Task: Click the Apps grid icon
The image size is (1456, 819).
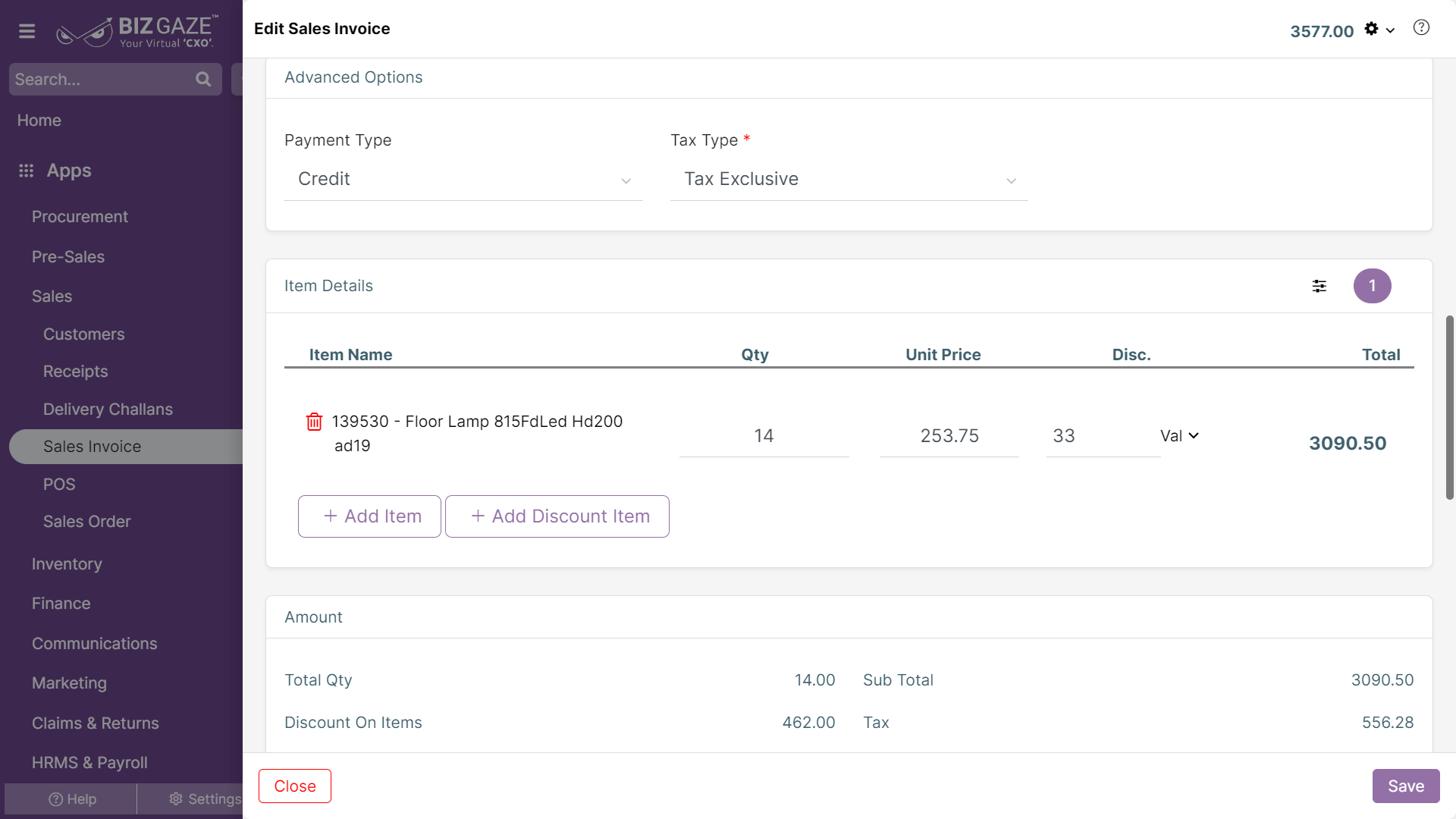Action: 27,171
